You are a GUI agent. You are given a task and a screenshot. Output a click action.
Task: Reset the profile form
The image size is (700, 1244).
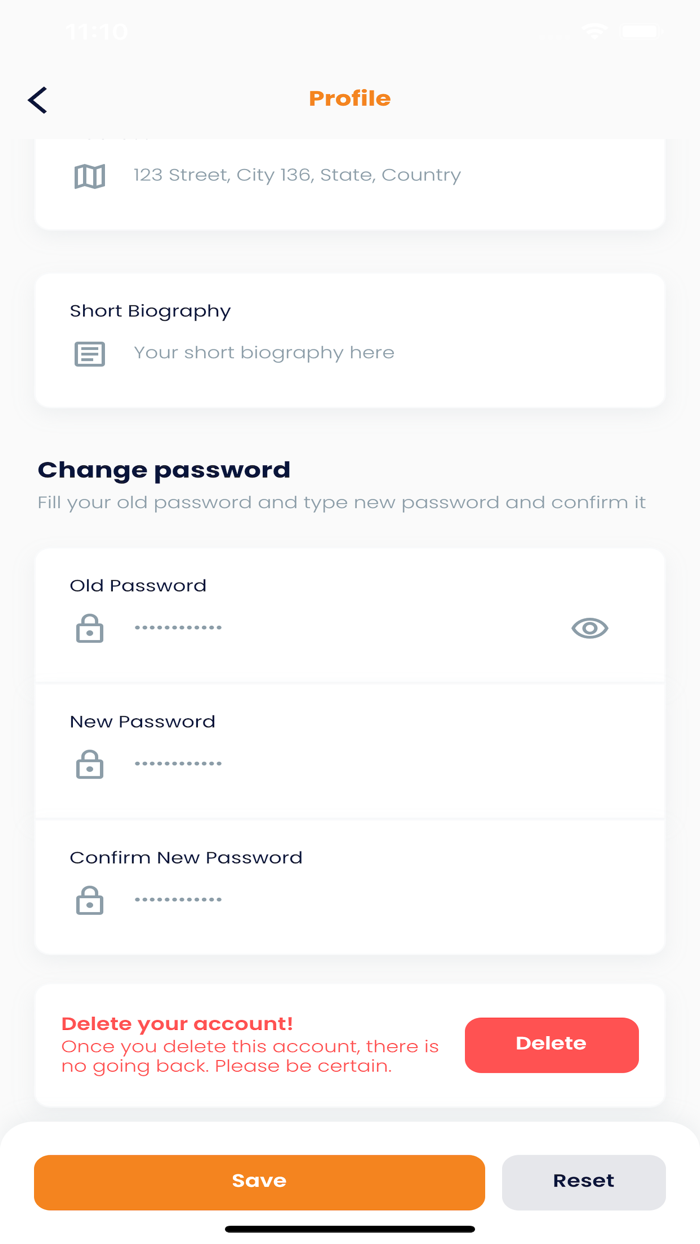pyautogui.click(x=584, y=1182)
